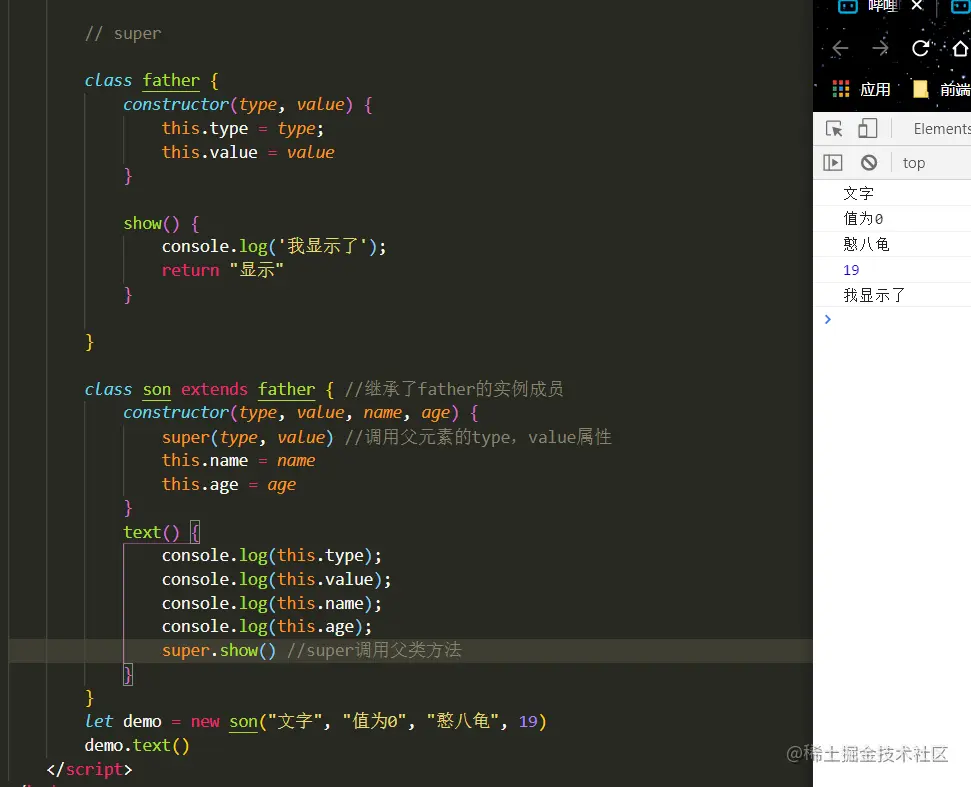Go back in the browser
Image resolution: width=971 pixels, height=787 pixels.
840,48
